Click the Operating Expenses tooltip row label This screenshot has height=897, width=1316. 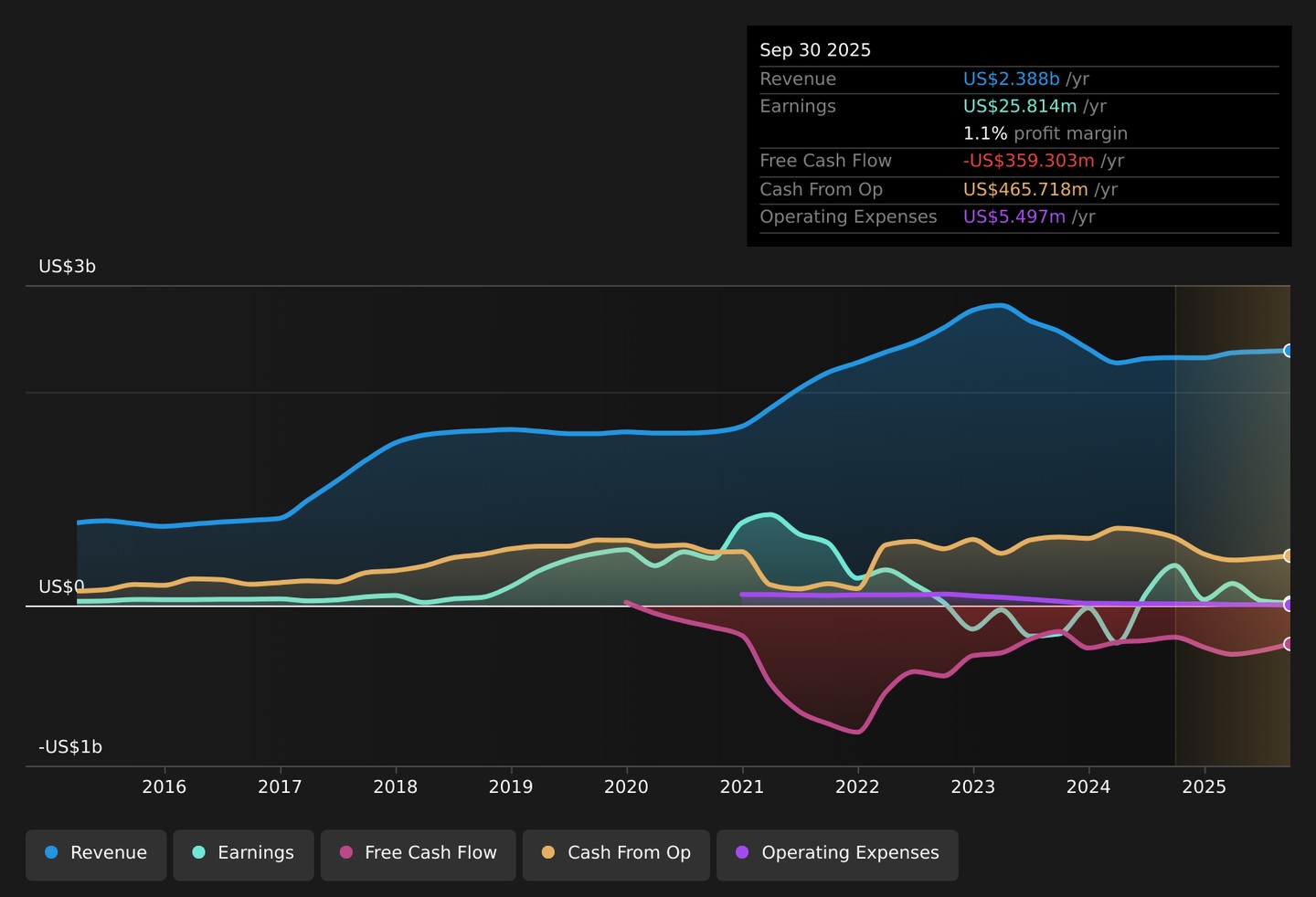coord(849,217)
